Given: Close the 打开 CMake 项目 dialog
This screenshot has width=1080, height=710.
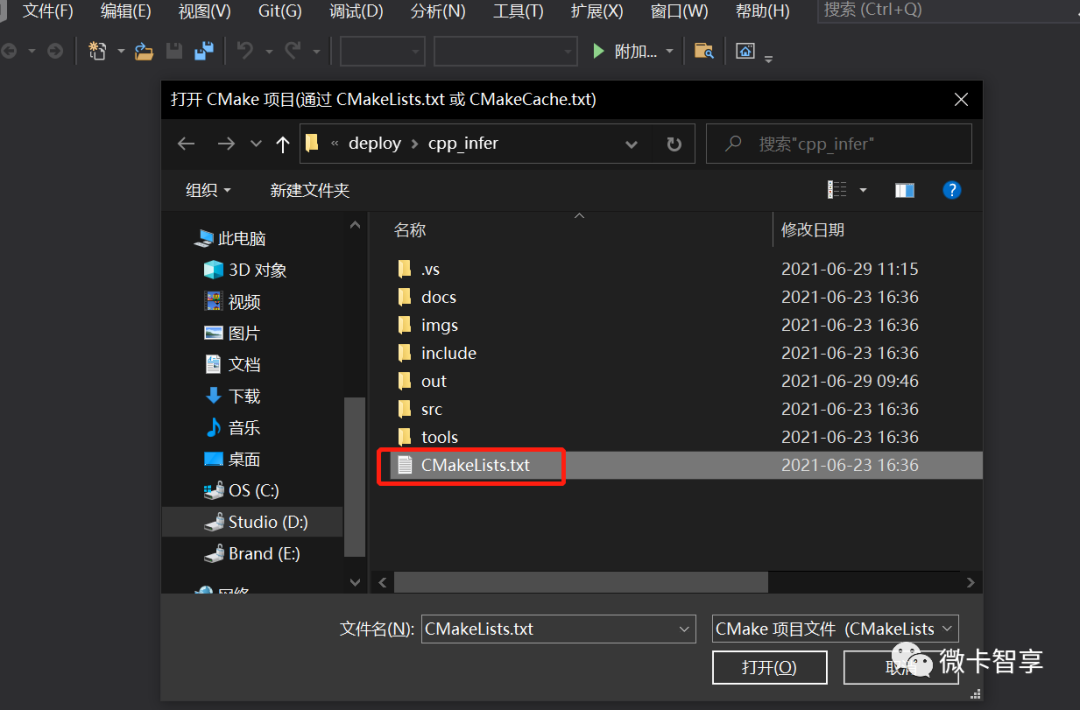Looking at the screenshot, I should coord(961,99).
